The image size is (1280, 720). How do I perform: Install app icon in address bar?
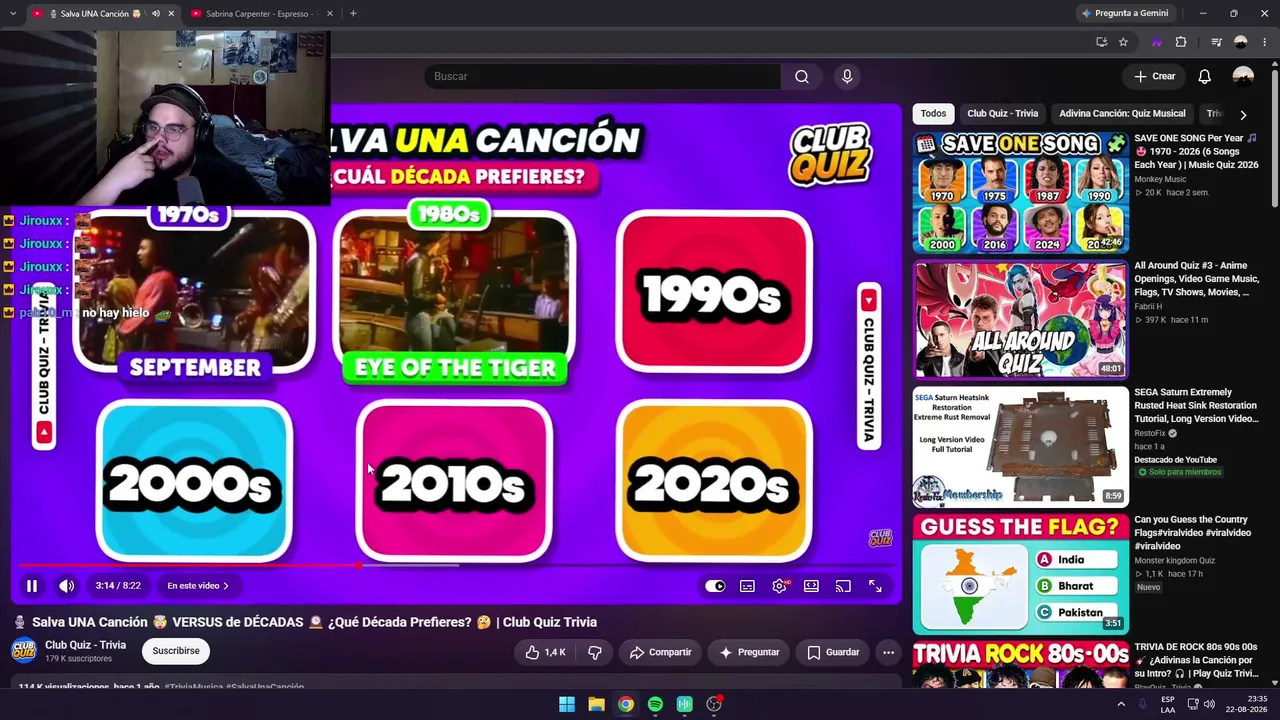tap(1101, 42)
